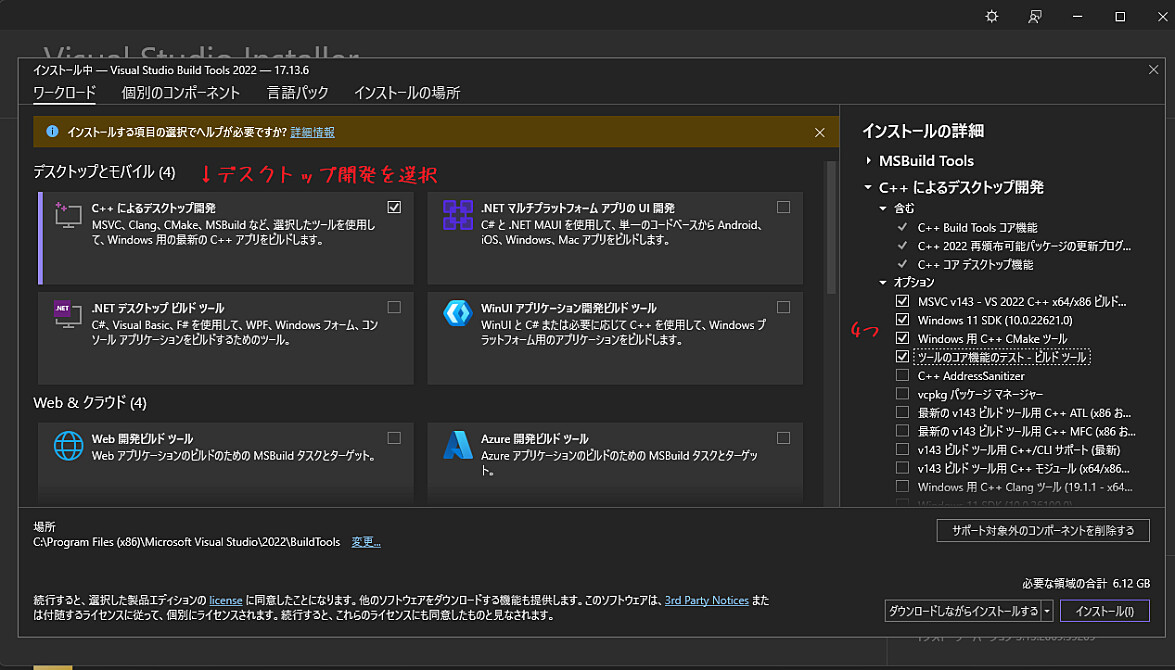The width and height of the screenshot is (1175, 670).
Task: Click the feedback icon in the title bar
Action: pyautogui.click(x=1035, y=16)
